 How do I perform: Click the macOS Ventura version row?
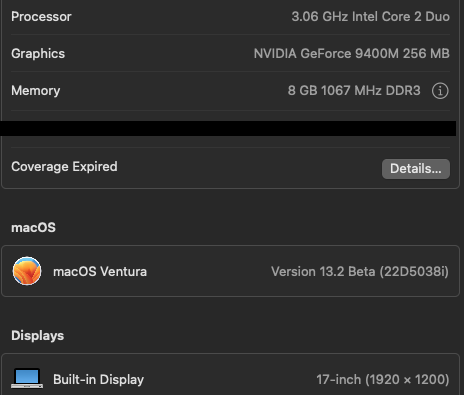[x=231, y=271]
